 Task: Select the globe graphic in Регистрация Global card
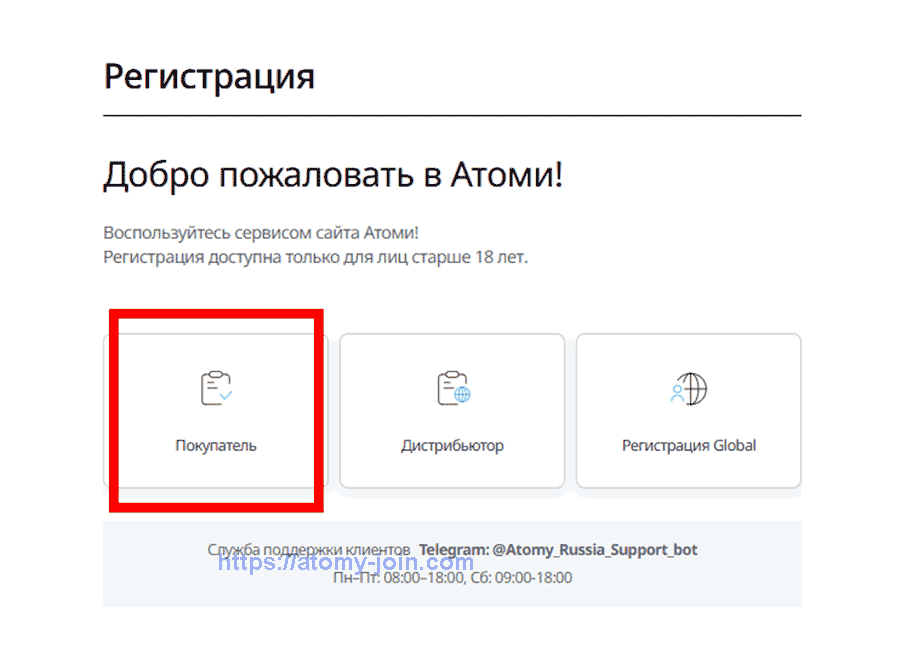coord(693,387)
